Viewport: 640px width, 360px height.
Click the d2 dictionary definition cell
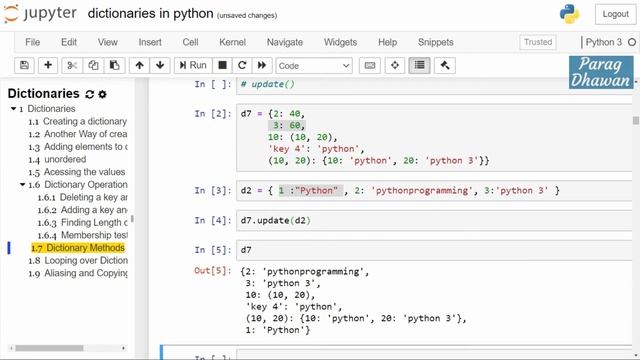click(434, 191)
